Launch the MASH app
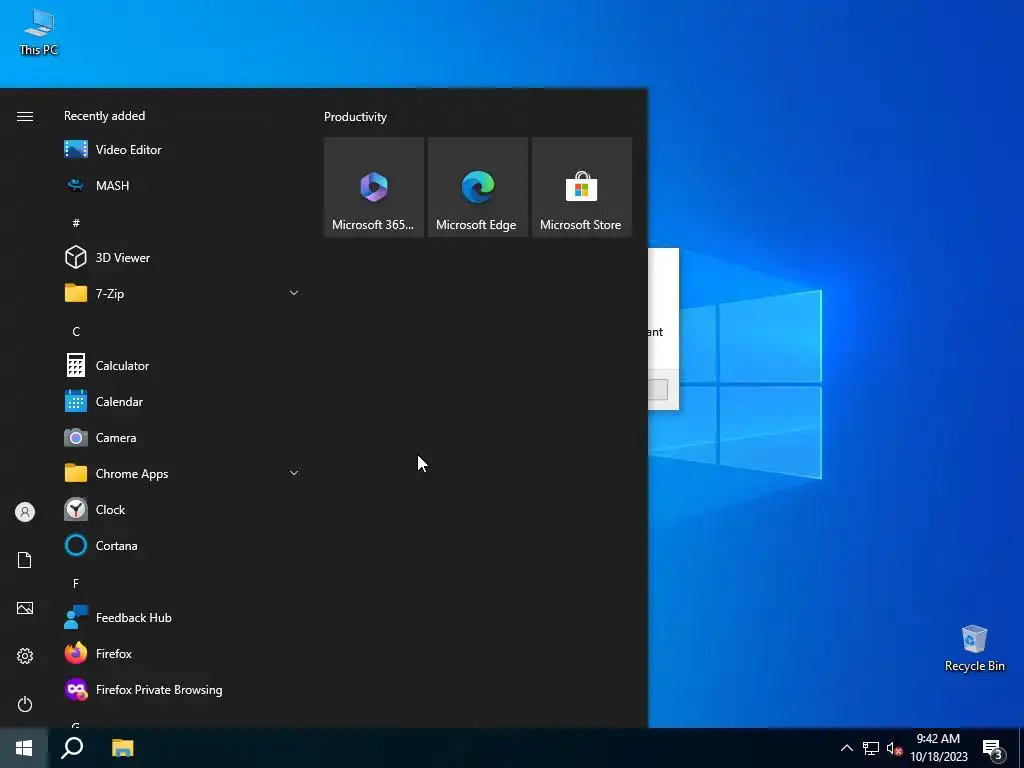This screenshot has width=1024, height=768. (182, 185)
